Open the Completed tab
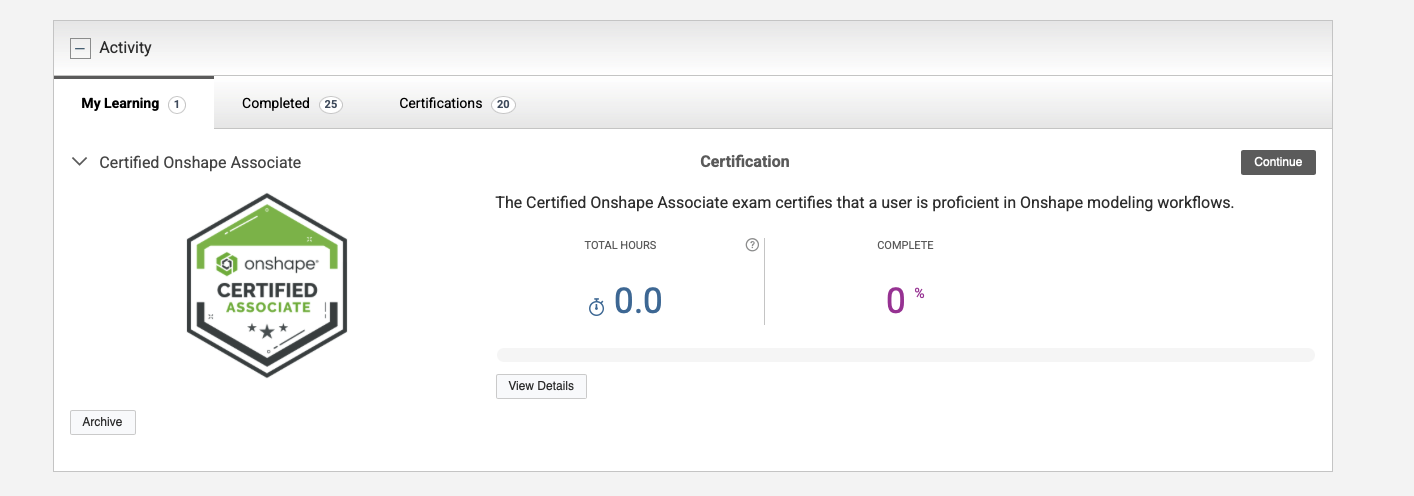 (x=292, y=103)
